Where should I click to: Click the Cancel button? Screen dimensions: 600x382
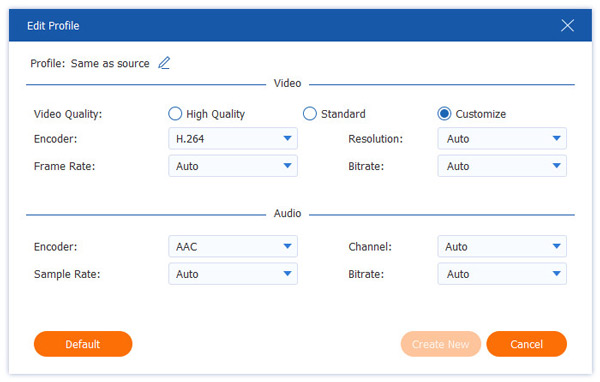pyautogui.click(x=527, y=344)
